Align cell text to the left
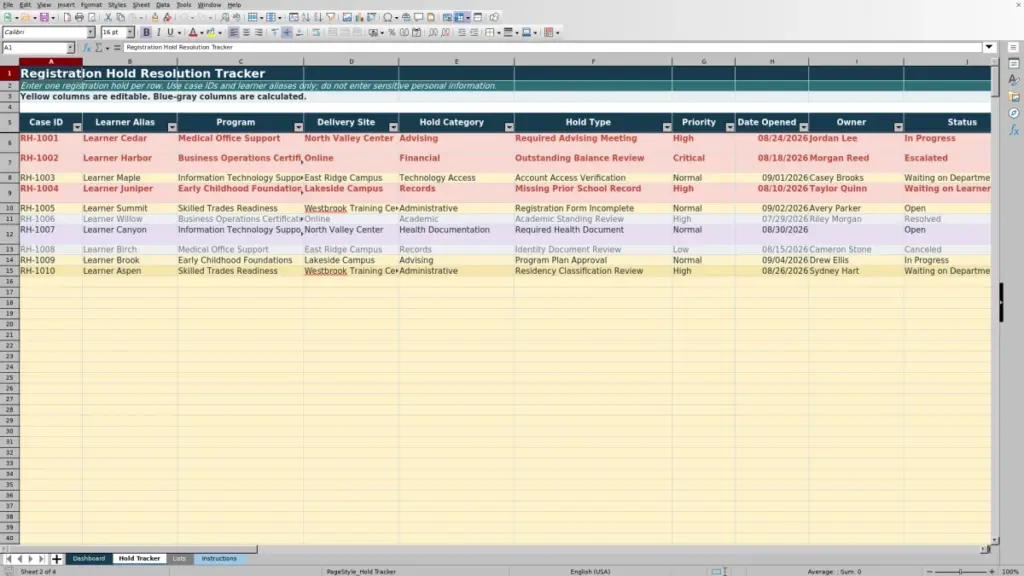Image resolution: width=1024 pixels, height=576 pixels. 234,32
